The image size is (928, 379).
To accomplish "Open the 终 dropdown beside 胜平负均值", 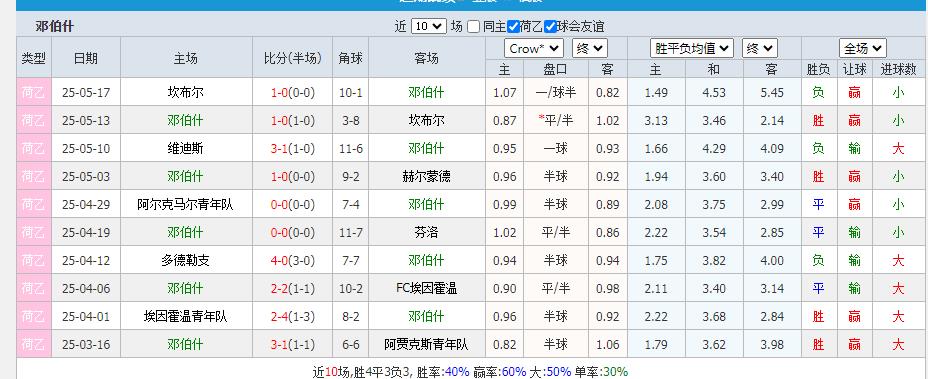I will click(x=760, y=49).
